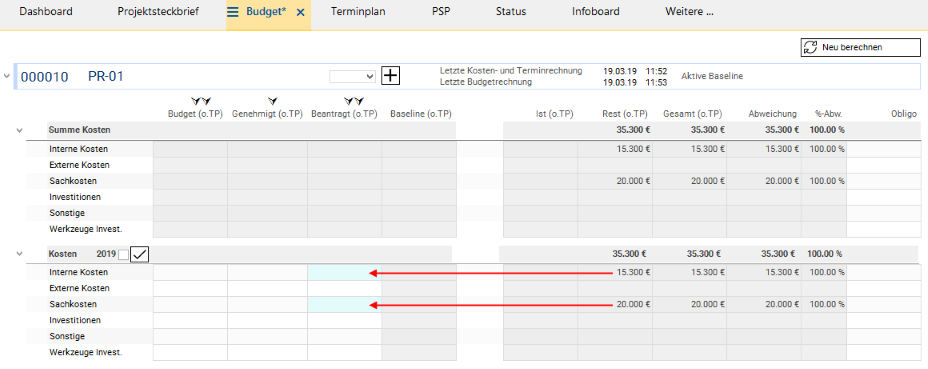This screenshot has width=928, height=369.
Task: Click the checkmark button beside Kosten 2019
Action: [x=140, y=254]
